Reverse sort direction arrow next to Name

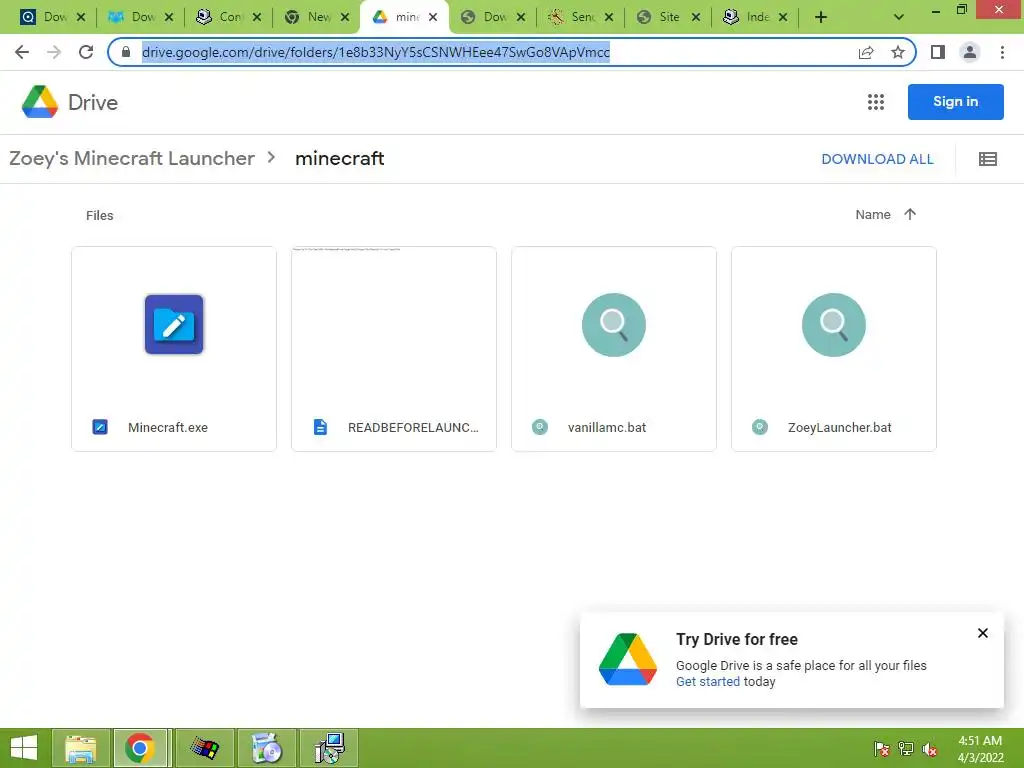coord(910,214)
